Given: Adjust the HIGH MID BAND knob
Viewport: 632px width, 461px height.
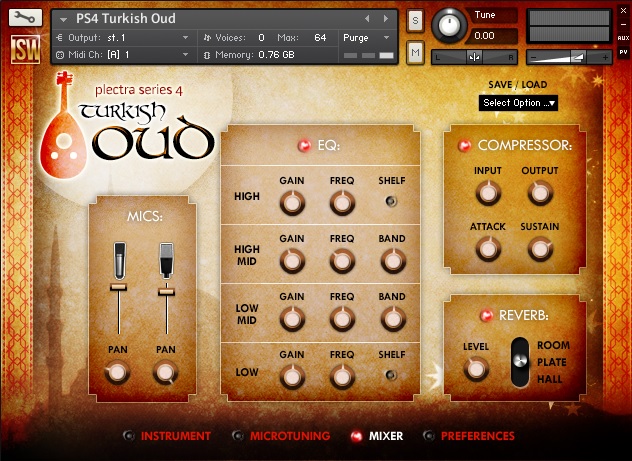Looking at the screenshot, I should point(393,261).
